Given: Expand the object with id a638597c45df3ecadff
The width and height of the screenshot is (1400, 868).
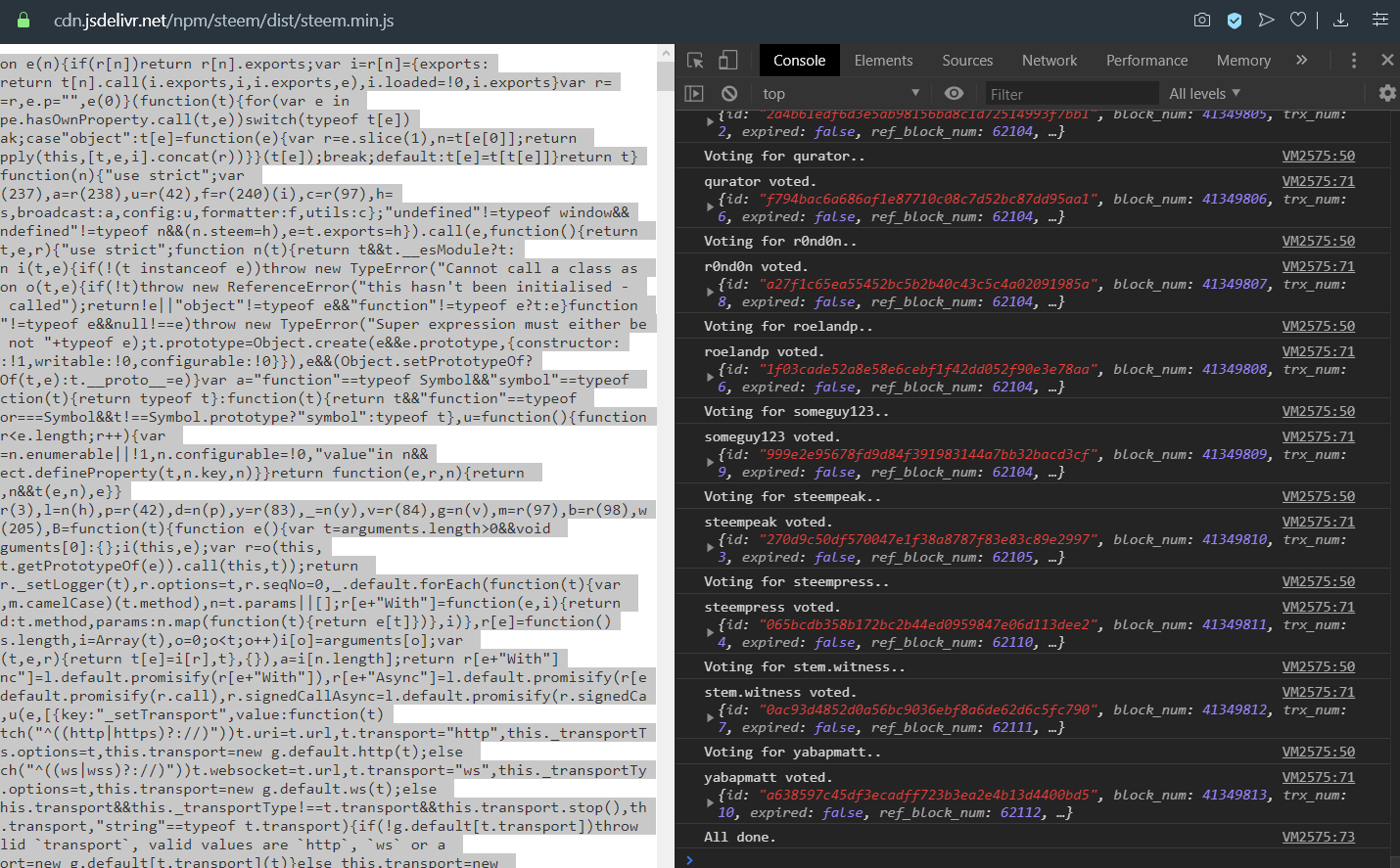Looking at the screenshot, I should pyautogui.click(x=710, y=803).
